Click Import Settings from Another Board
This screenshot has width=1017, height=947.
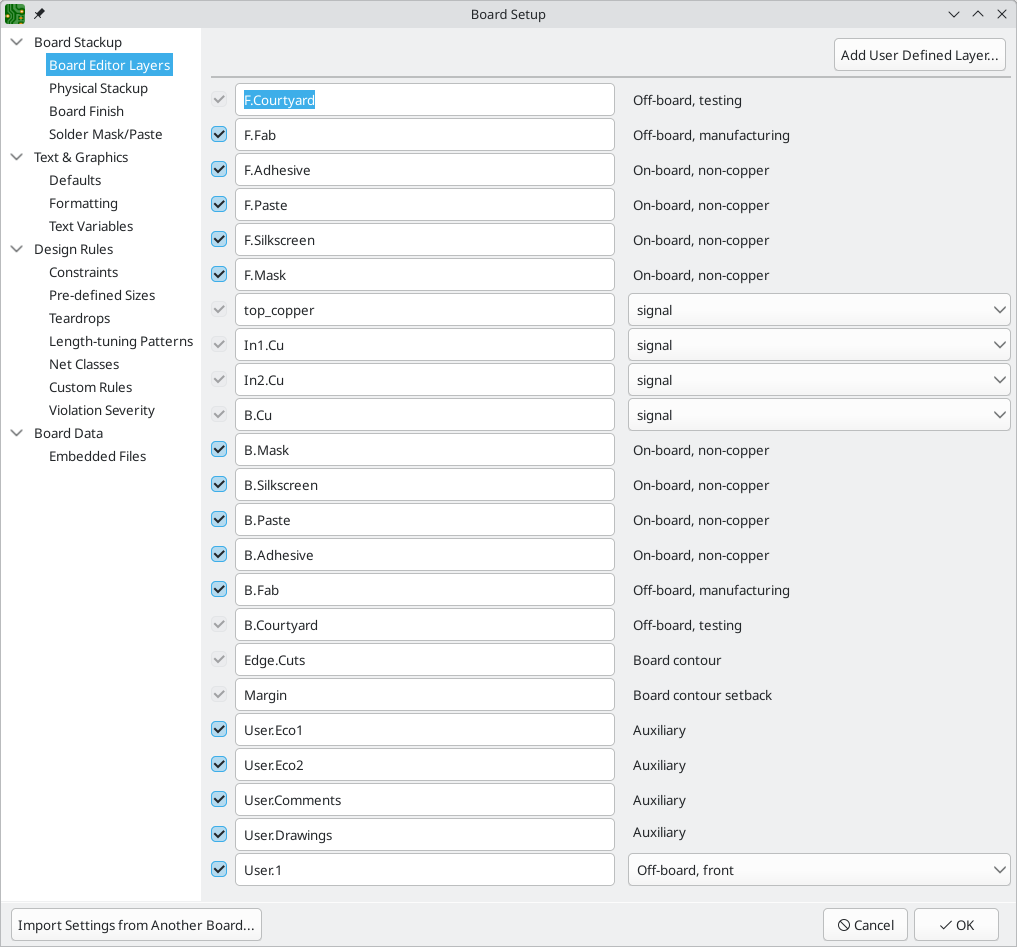(x=136, y=925)
